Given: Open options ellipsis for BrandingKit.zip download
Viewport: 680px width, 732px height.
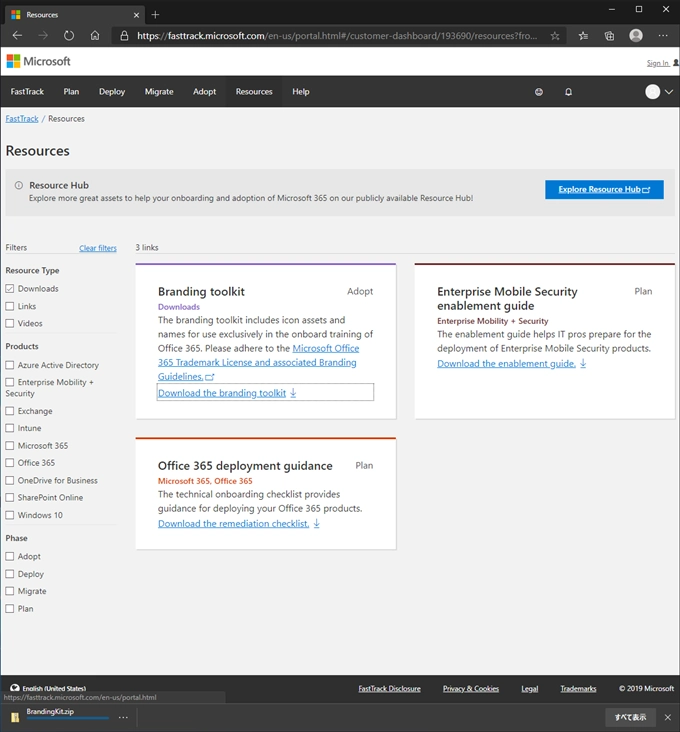Looking at the screenshot, I should [x=123, y=717].
